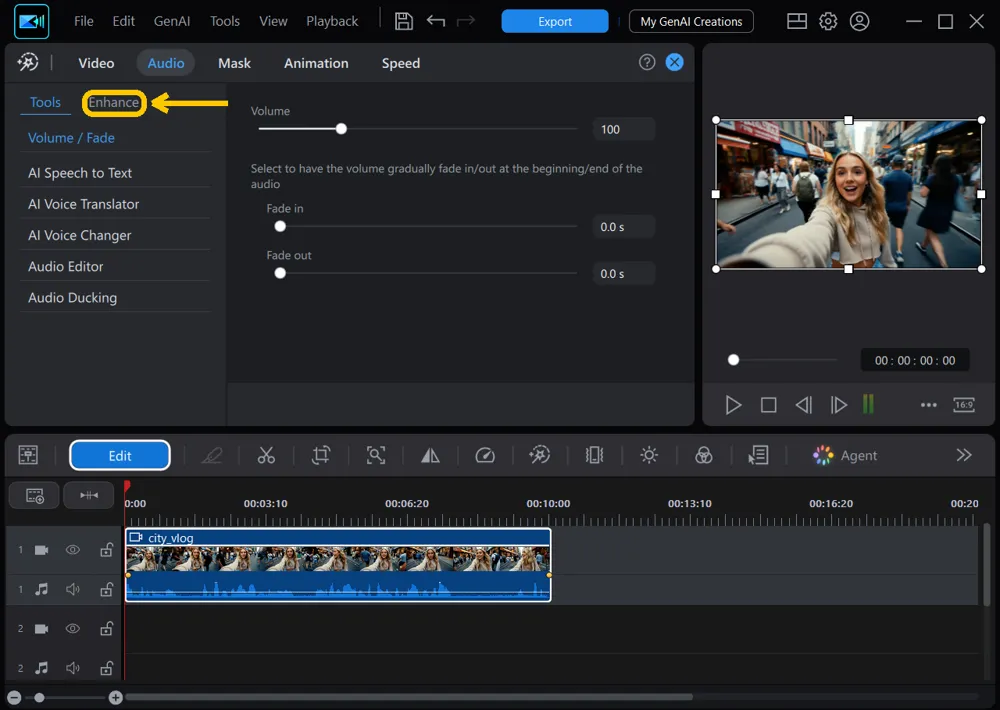Save the project with the floppy disk icon
Screen dimensions: 1000x710
click(x=404, y=21)
